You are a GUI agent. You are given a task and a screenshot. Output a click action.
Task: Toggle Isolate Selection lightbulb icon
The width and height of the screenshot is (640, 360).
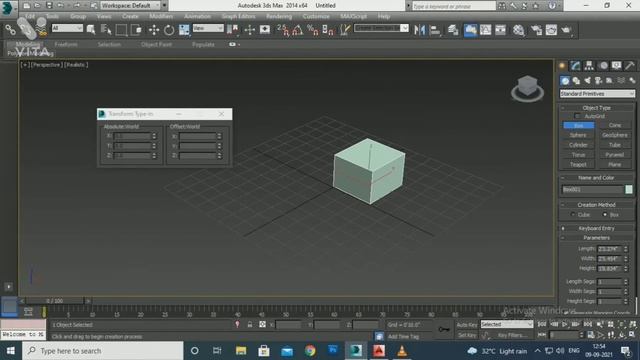(x=237, y=324)
